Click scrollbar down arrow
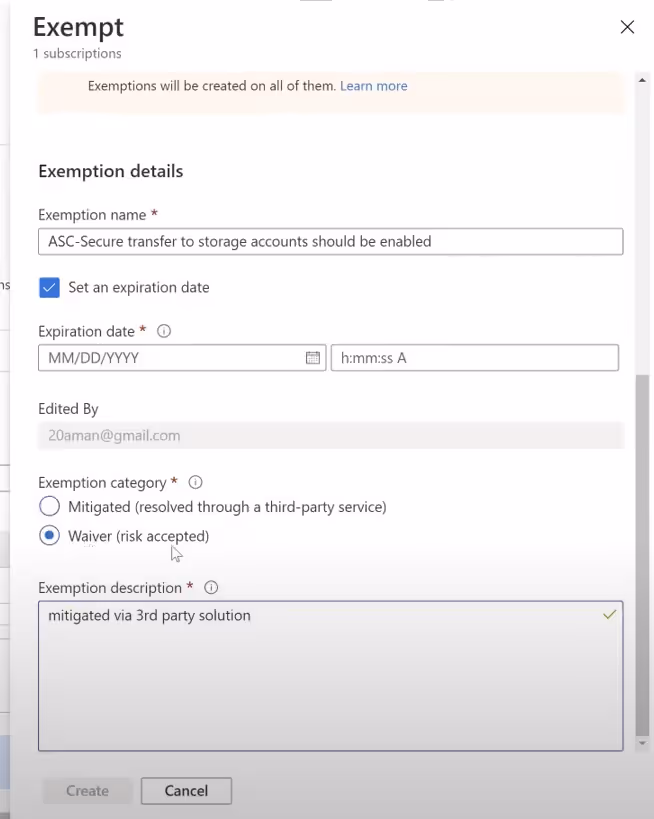The width and height of the screenshot is (654, 819). pos(642,743)
